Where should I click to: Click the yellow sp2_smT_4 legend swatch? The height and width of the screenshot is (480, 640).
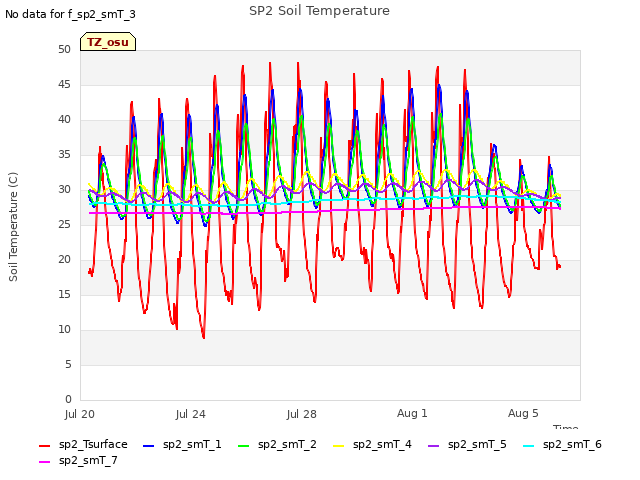(338, 446)
